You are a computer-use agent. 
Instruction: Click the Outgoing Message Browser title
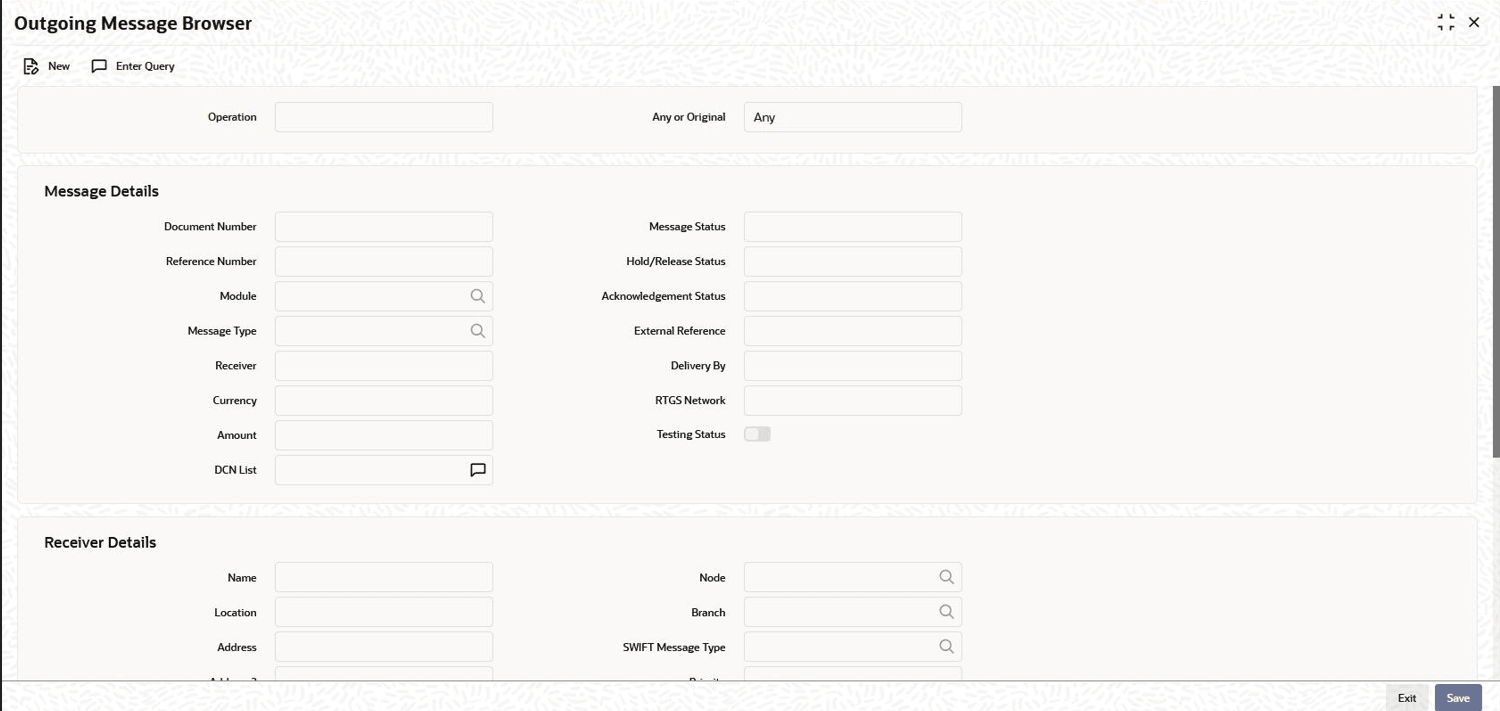click(133, 22)
